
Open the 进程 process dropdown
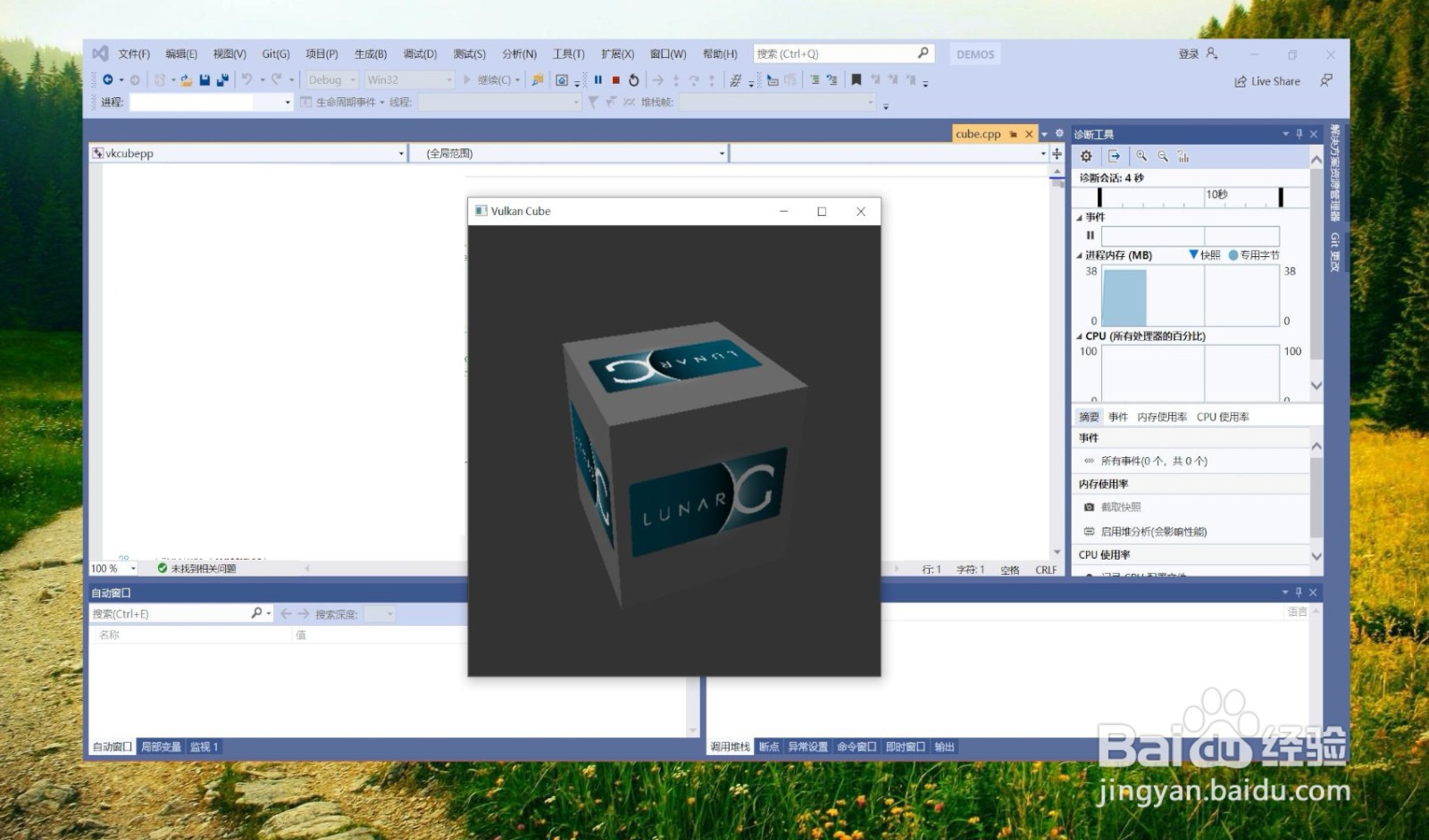212,103
